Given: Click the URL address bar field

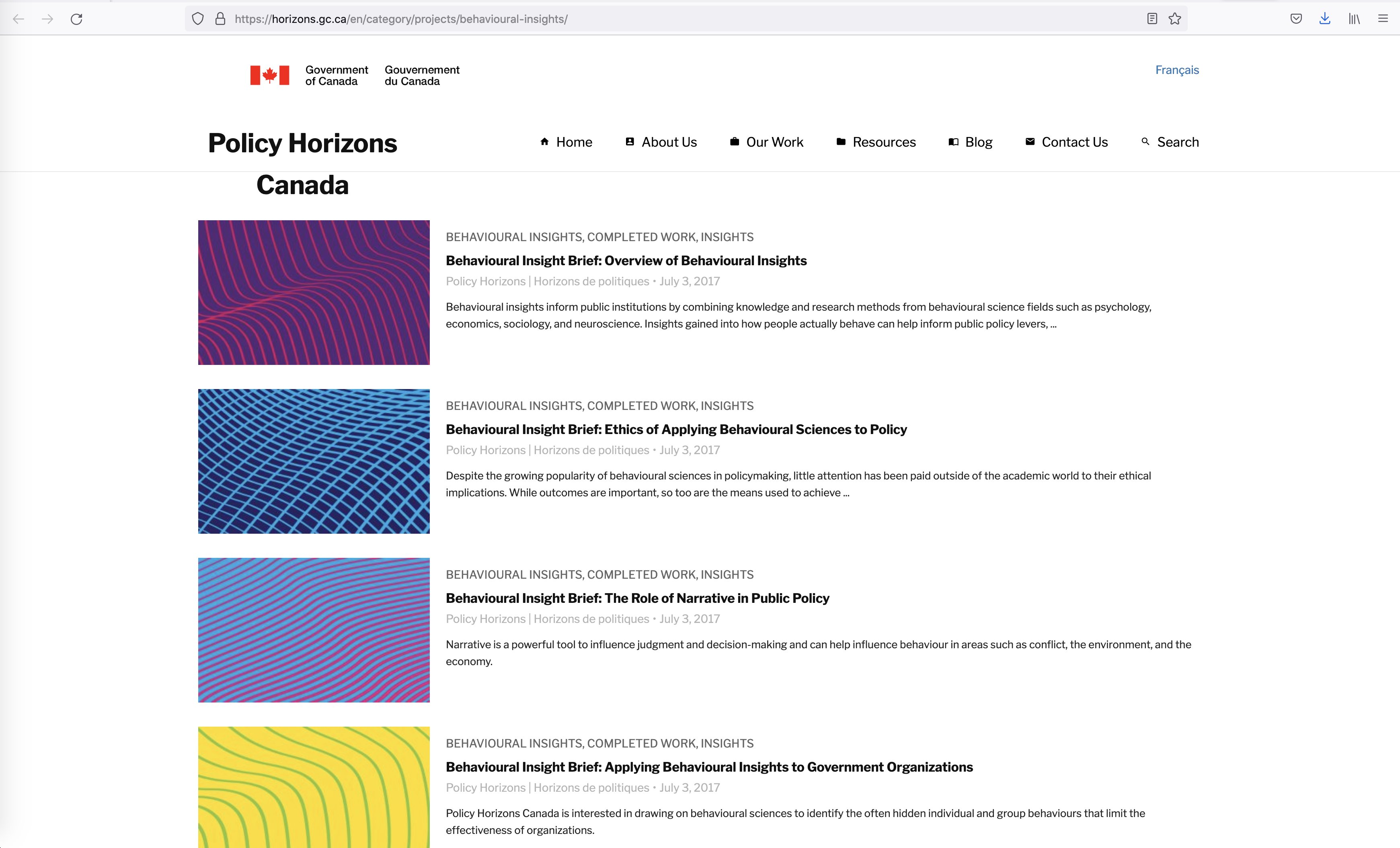Looking at the screenshot, I should pos(682,19).
